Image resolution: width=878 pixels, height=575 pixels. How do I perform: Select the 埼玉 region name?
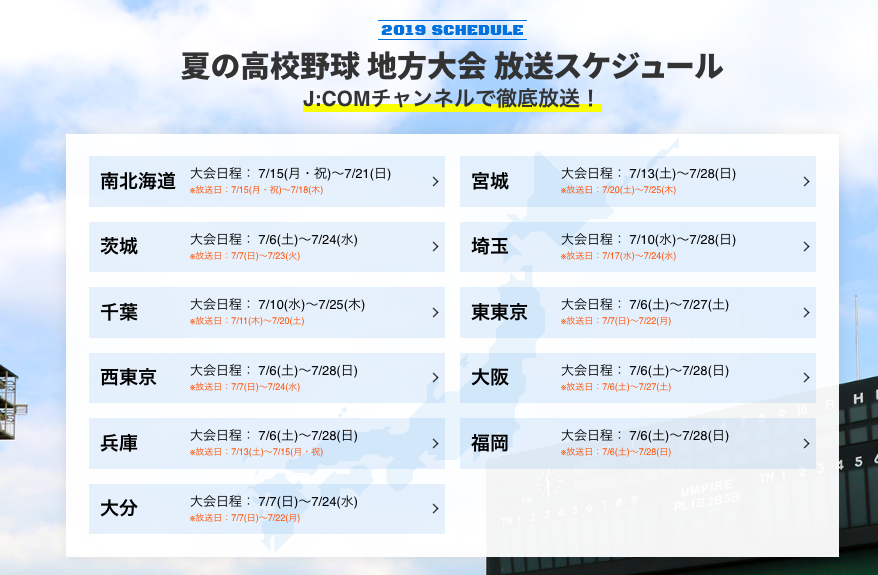[490, 246]
